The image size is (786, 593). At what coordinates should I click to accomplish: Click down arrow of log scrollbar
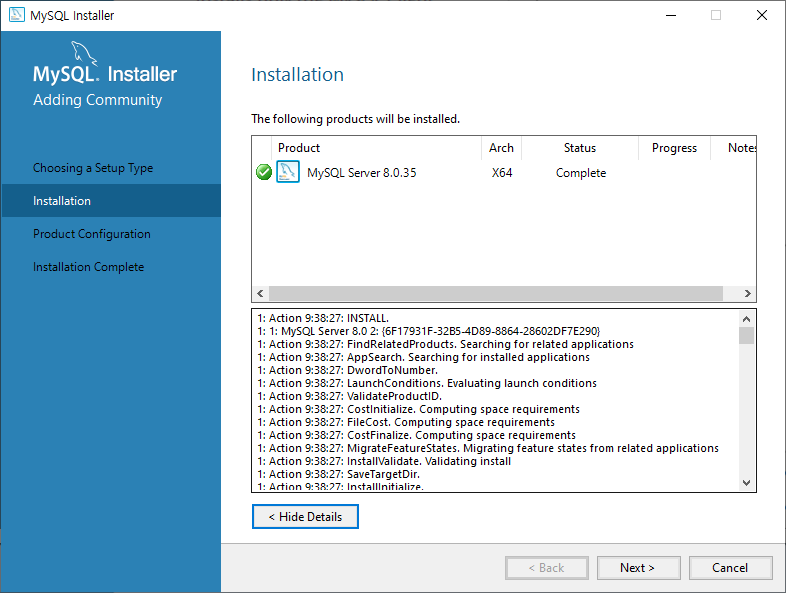click(x=746, y=483)
